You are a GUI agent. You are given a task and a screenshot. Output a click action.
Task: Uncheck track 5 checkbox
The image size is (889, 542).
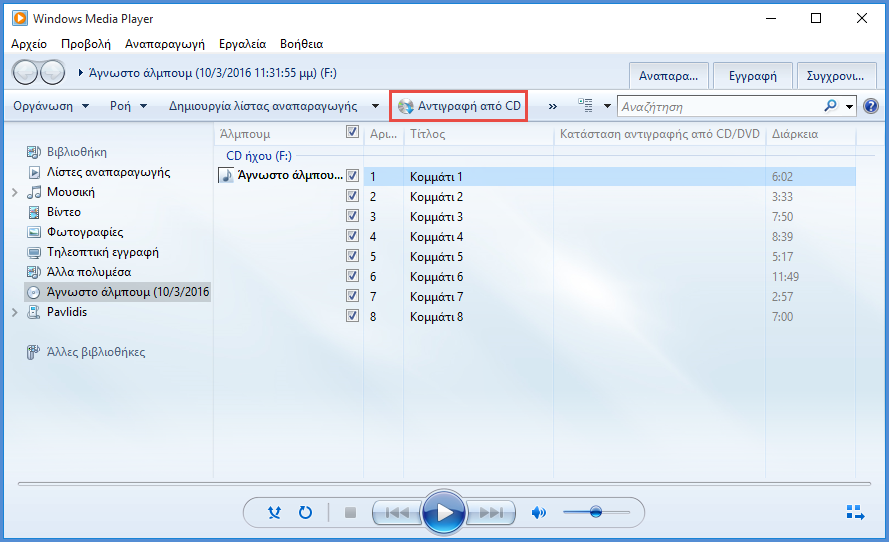[x=352, y=256]
